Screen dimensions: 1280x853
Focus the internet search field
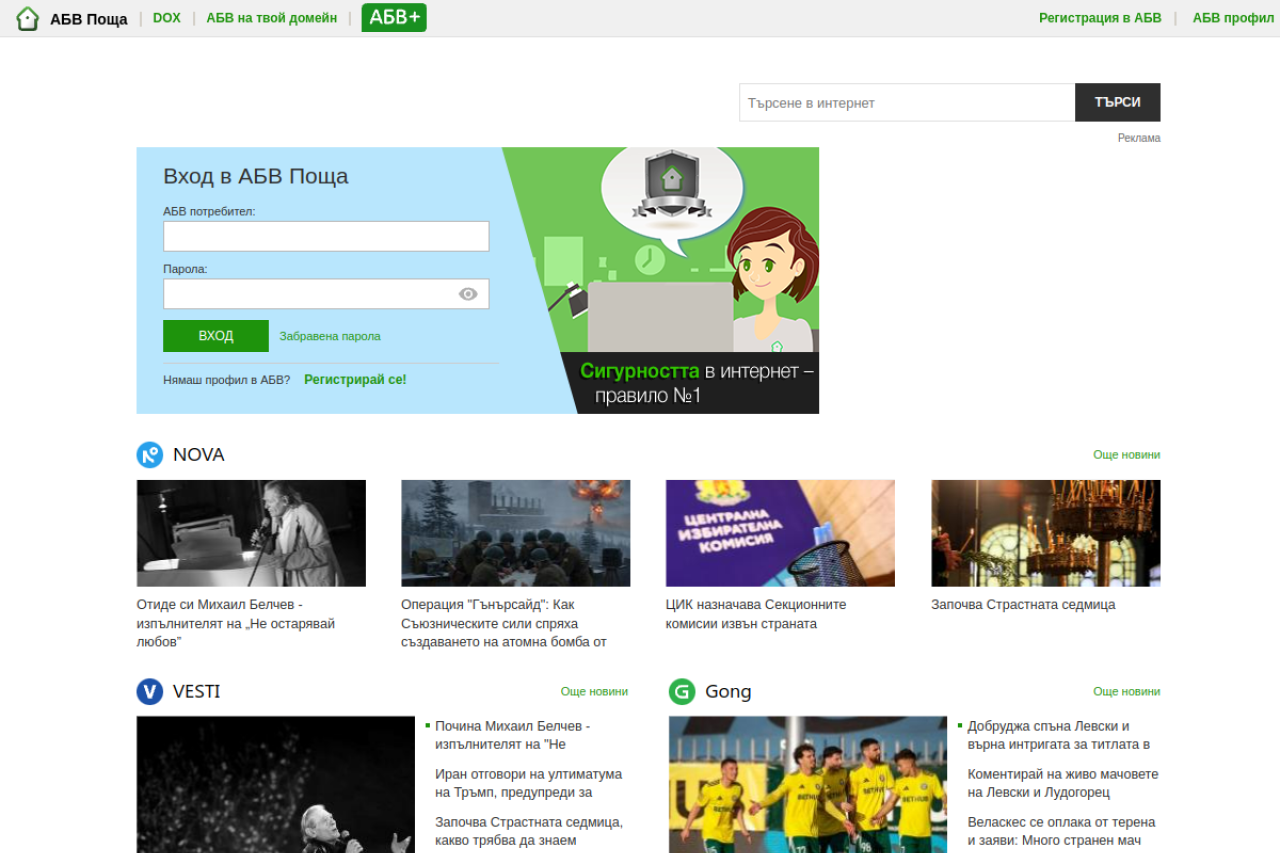coord(906,103)
